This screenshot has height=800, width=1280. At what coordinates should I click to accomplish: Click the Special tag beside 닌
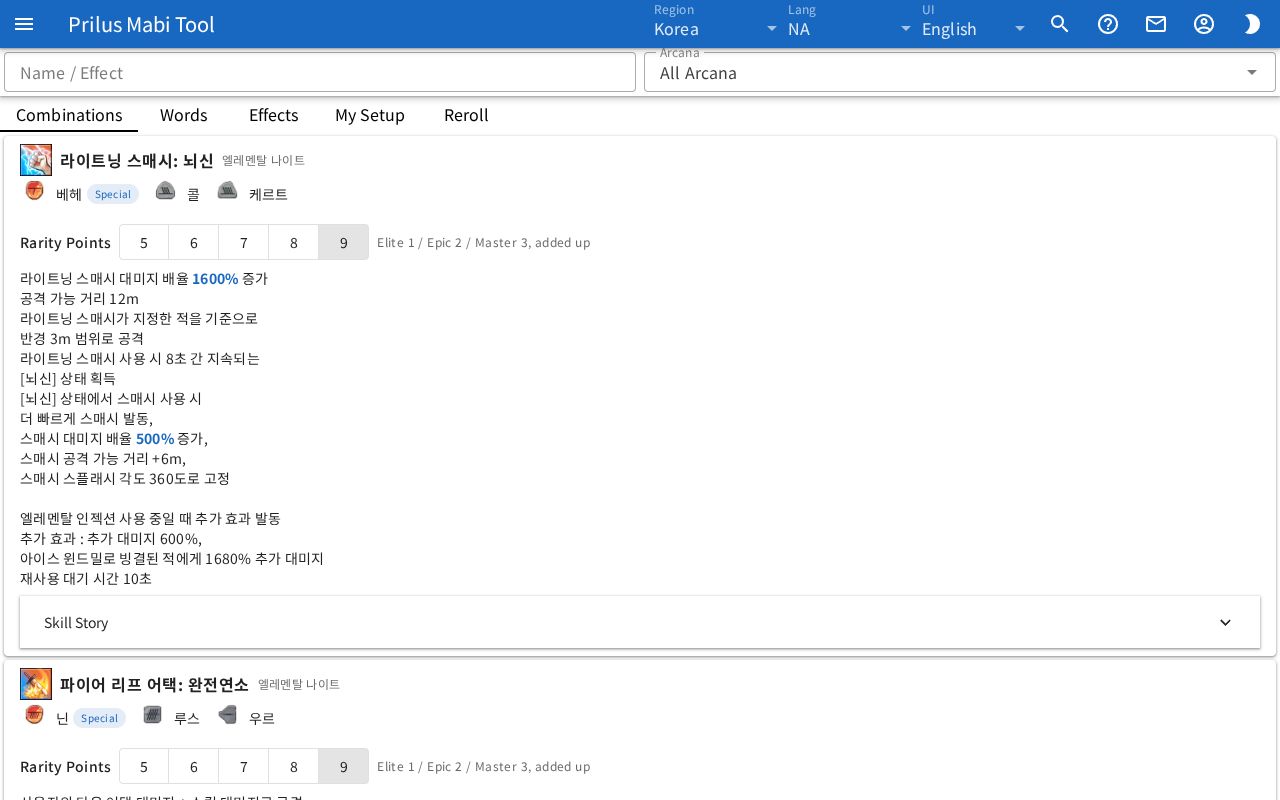[100, 718]
